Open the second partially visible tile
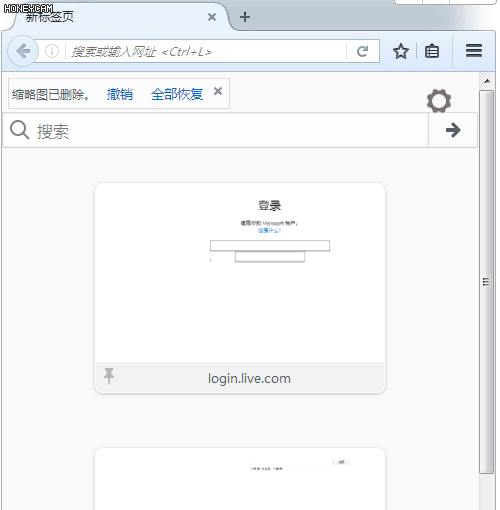The width and height of the screenshot is (500, 510). pos(240,479)
